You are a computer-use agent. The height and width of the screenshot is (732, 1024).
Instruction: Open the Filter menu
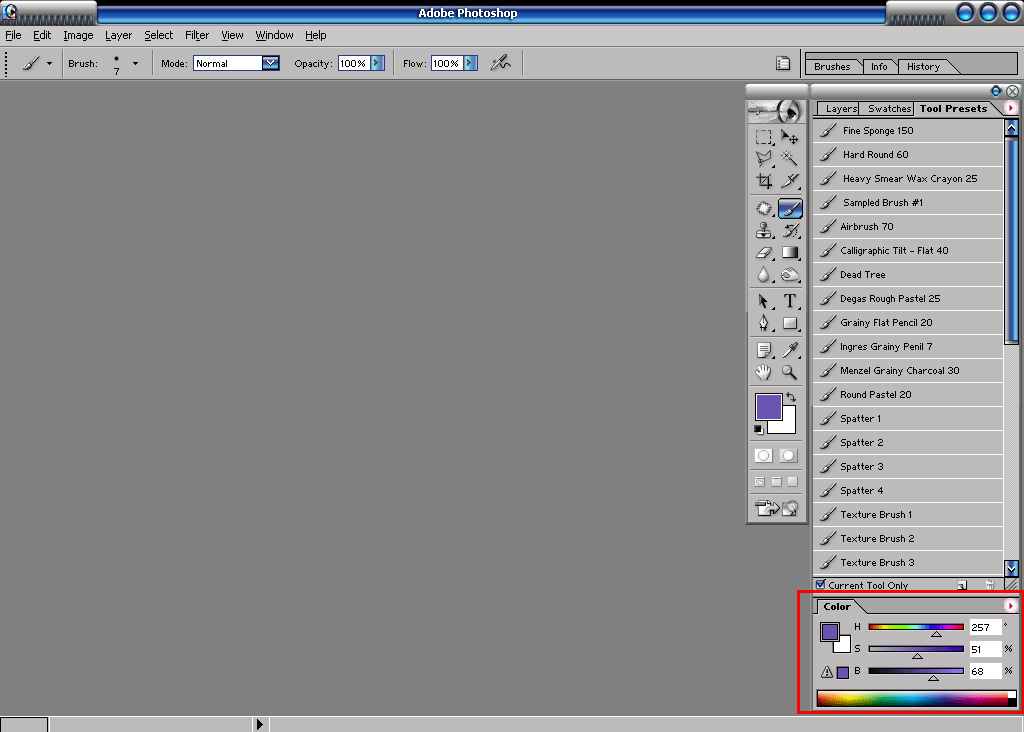coord(197,35)
